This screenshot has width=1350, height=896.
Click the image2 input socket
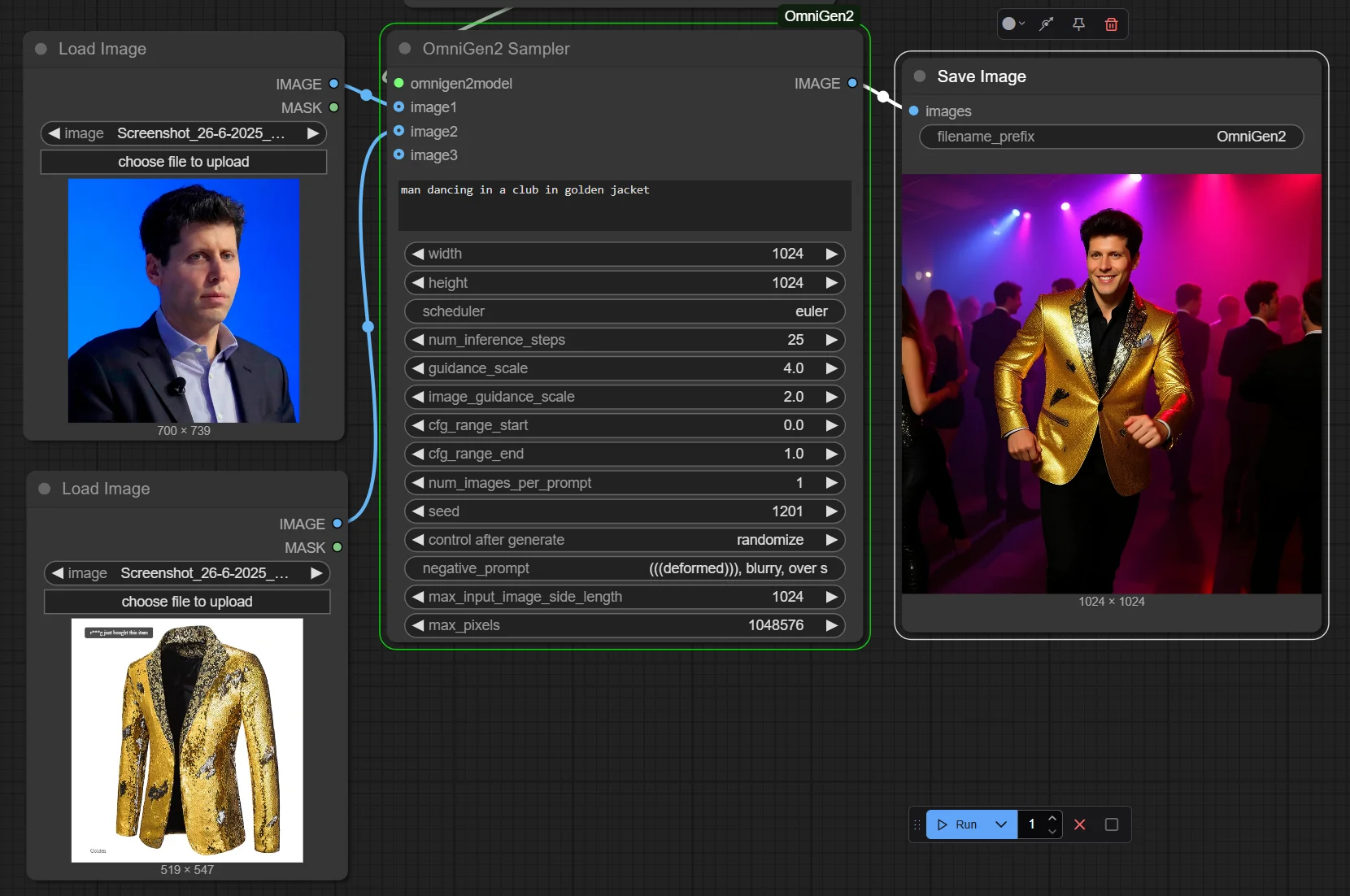click(399, 131)
